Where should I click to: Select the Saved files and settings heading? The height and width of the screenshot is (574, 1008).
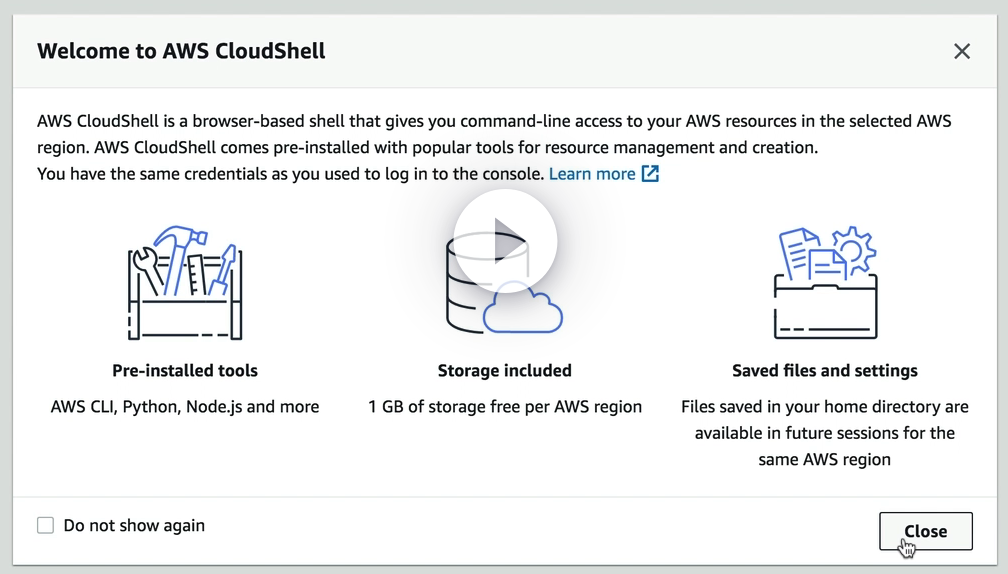coord(825,370)
